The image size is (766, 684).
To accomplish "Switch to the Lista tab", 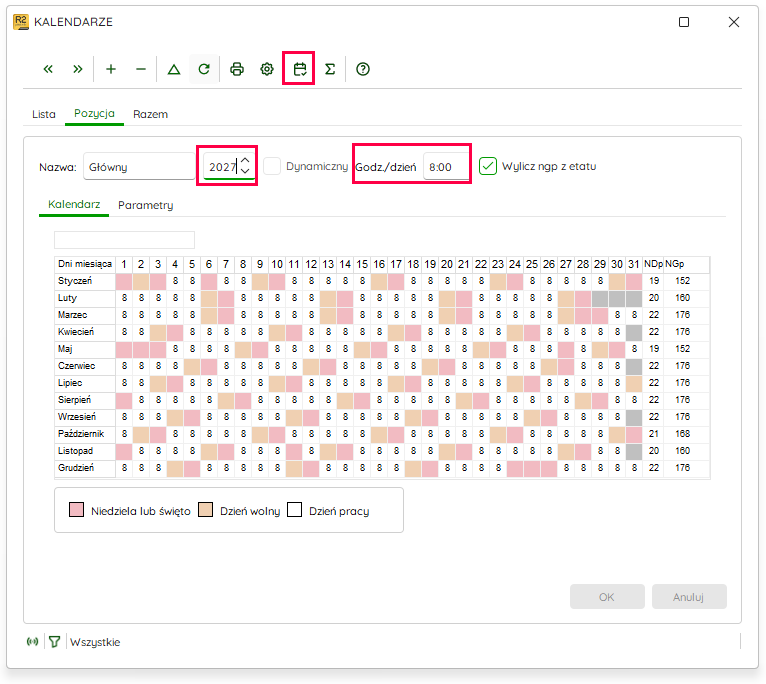I will [43, 114].
